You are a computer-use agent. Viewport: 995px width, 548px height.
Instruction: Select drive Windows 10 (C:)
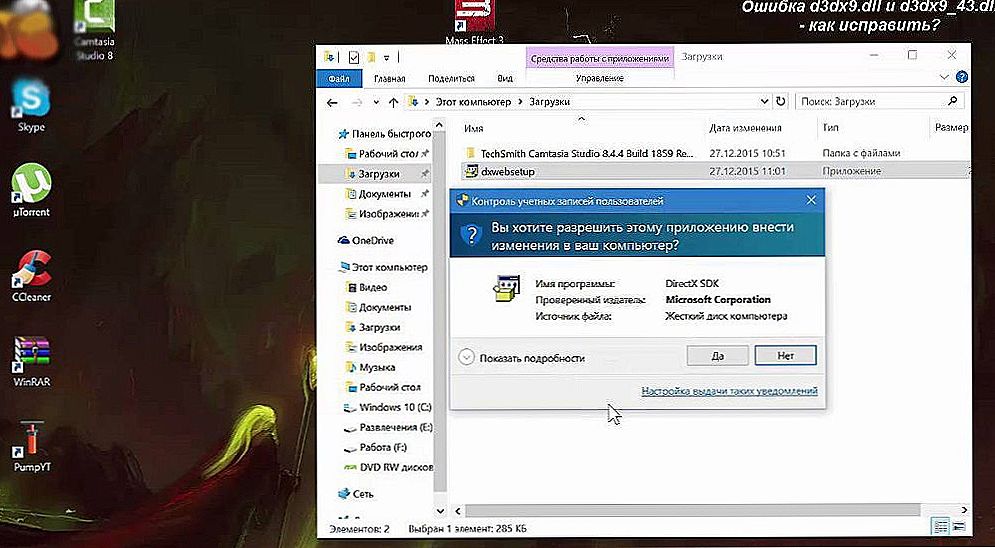(x=388, y=407)
